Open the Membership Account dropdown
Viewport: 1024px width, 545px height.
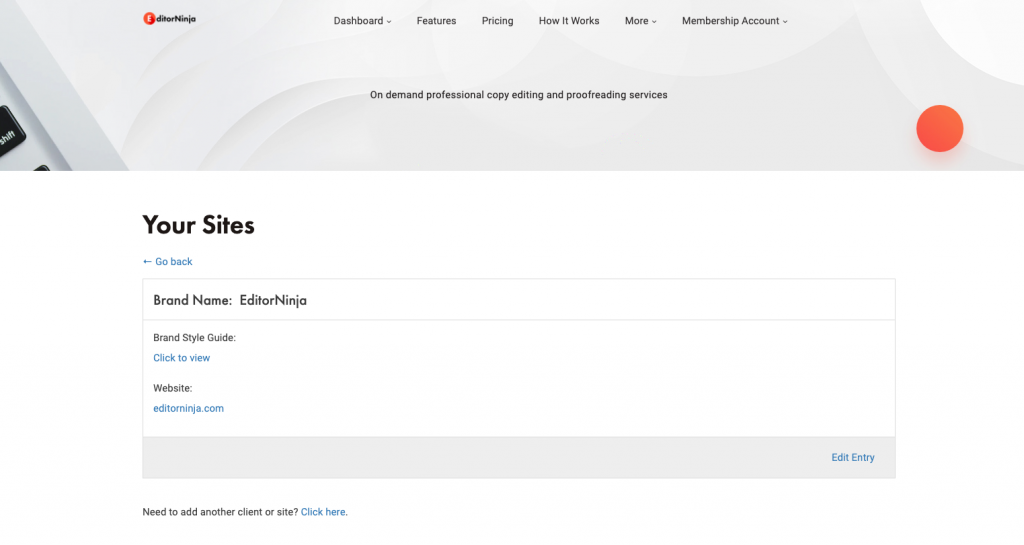tap(735, 21)
